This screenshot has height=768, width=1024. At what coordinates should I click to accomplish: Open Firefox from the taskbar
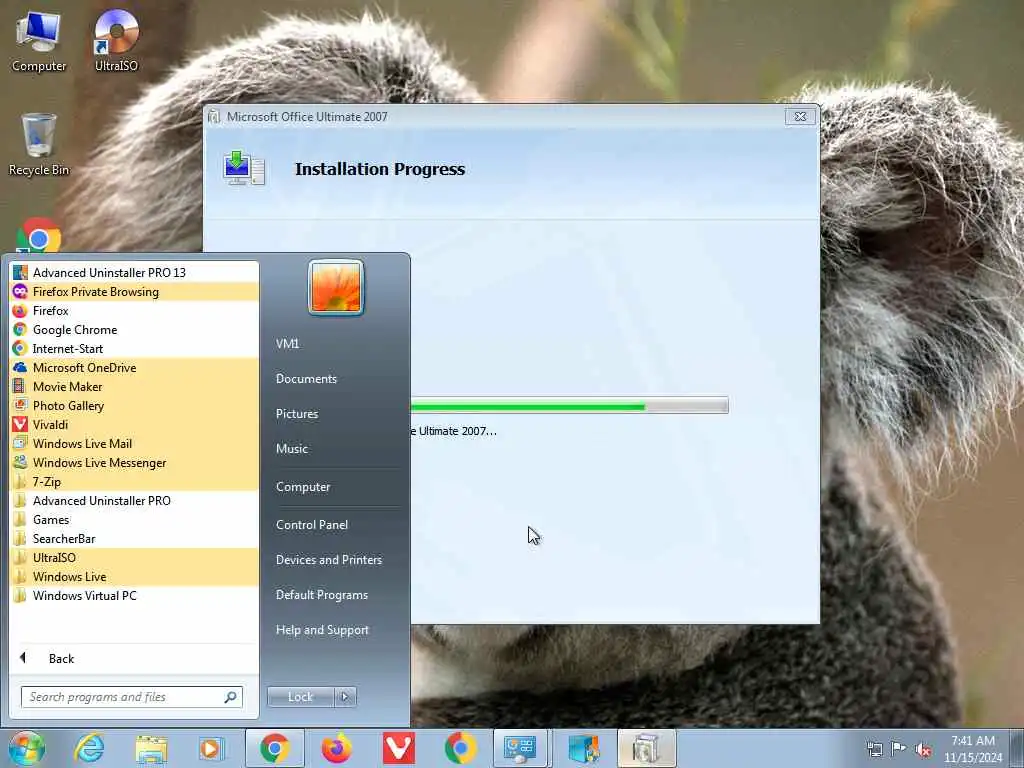point(336,748)
